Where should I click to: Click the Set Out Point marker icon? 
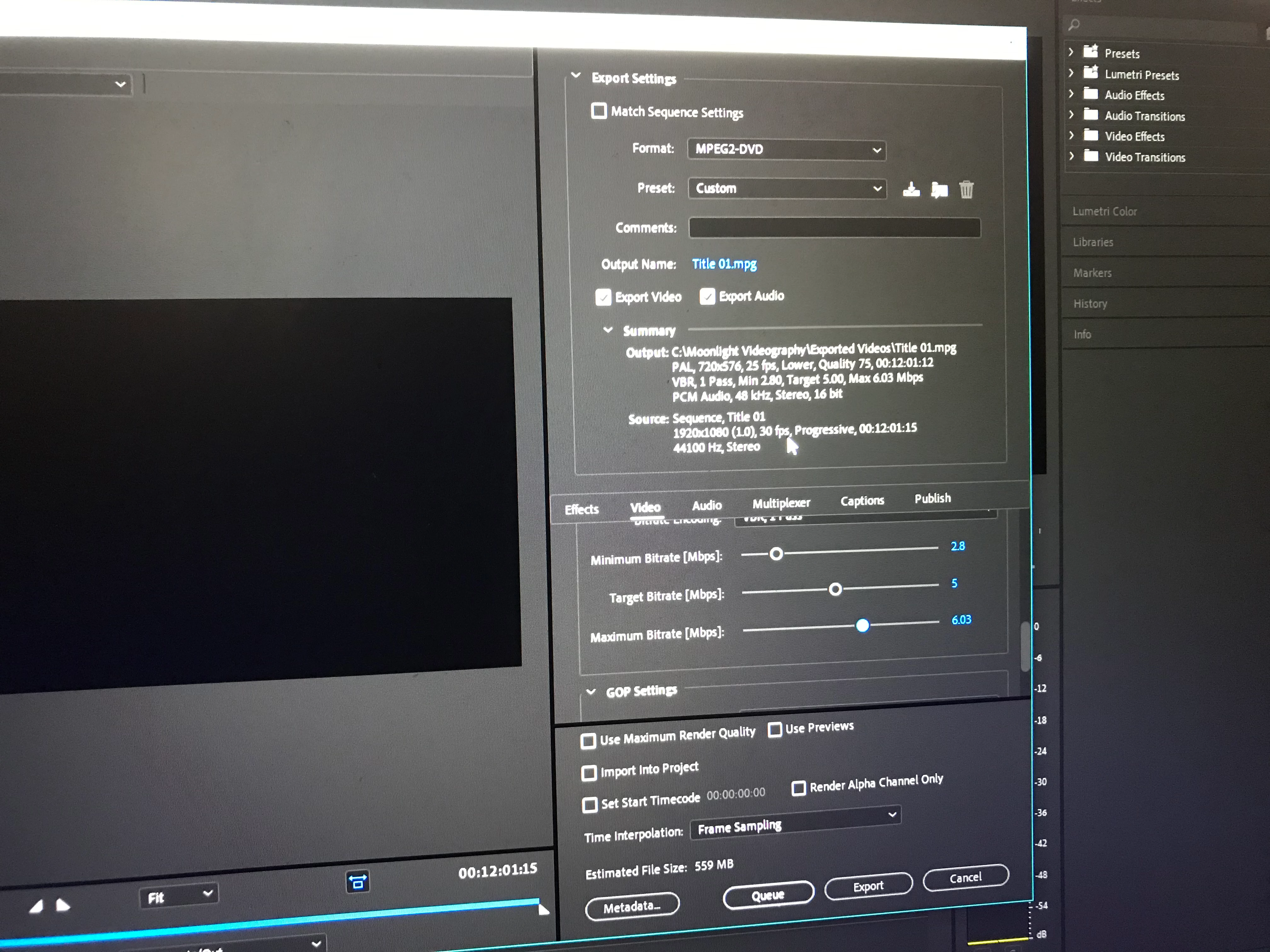click(63, 905)
